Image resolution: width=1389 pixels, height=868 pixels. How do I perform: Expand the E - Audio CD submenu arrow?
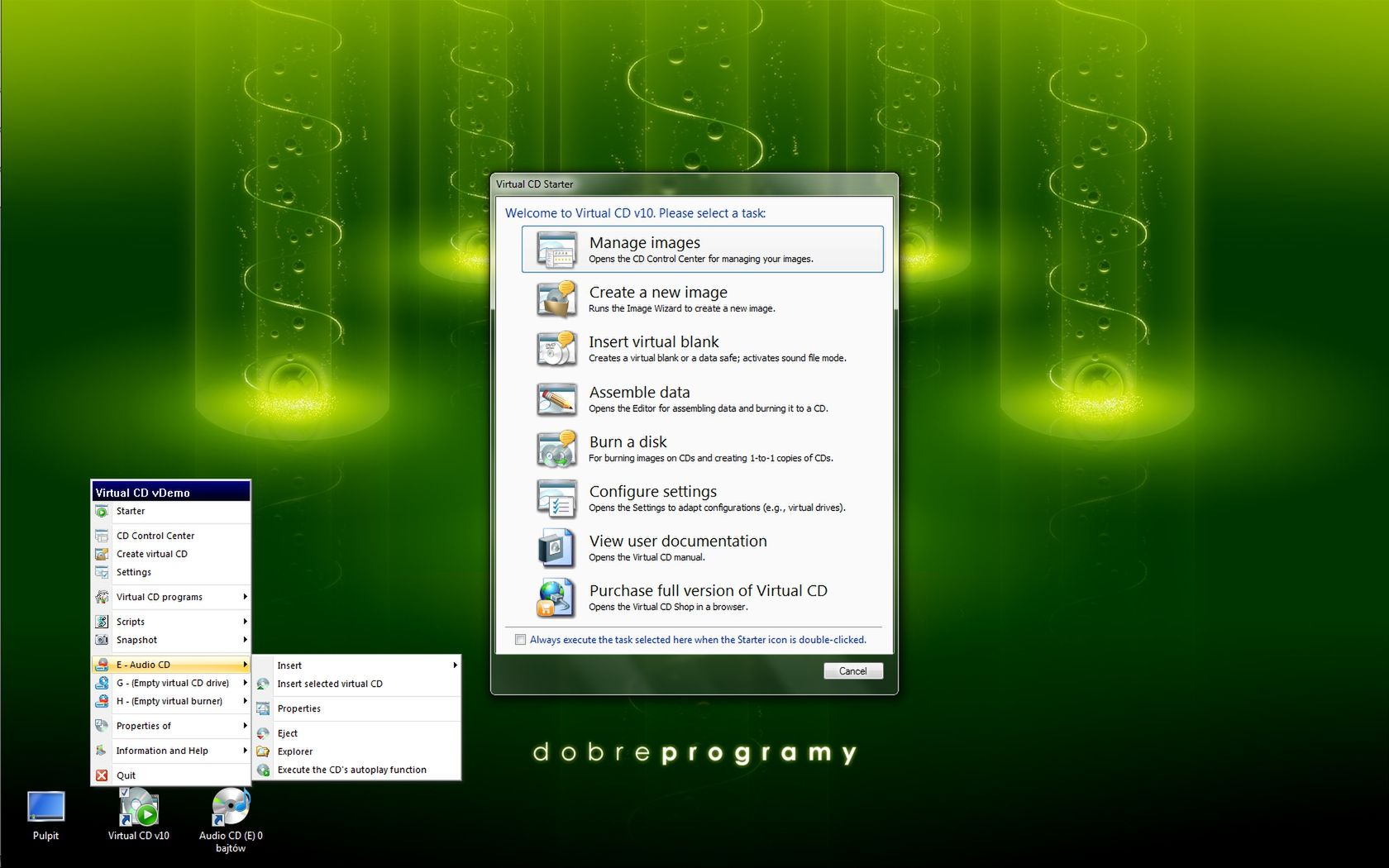[x=245, y=665]
